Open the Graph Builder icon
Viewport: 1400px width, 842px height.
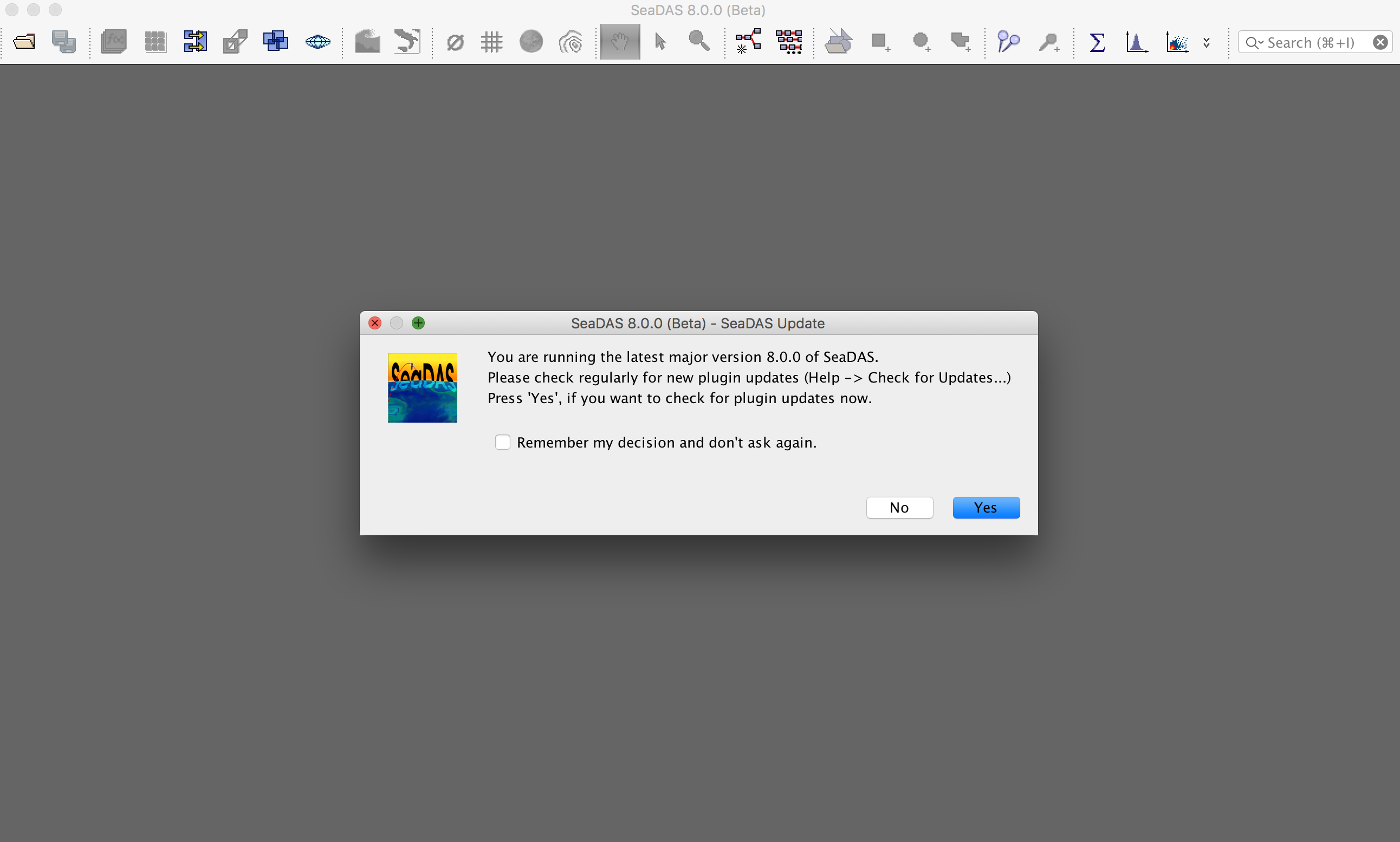click(748, 41)
